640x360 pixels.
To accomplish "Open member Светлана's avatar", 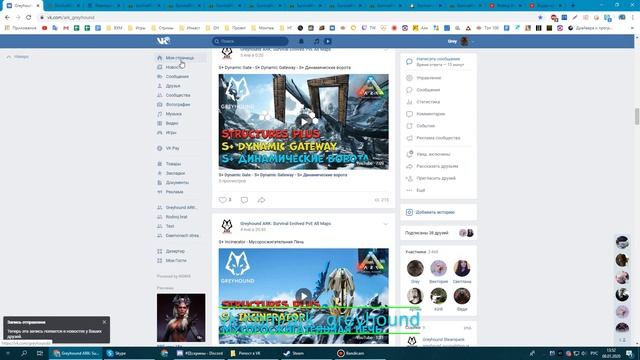I will (x=462, y=268).
